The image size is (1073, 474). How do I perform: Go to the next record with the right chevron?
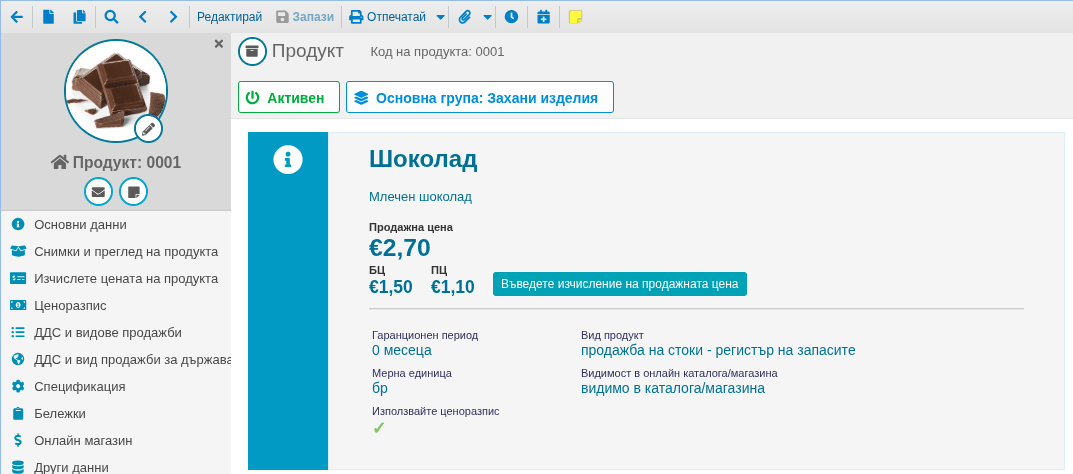pos(173,17)
